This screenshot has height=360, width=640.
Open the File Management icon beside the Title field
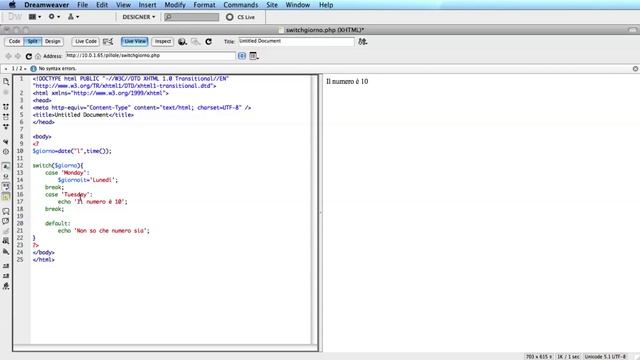pos(362,41)
